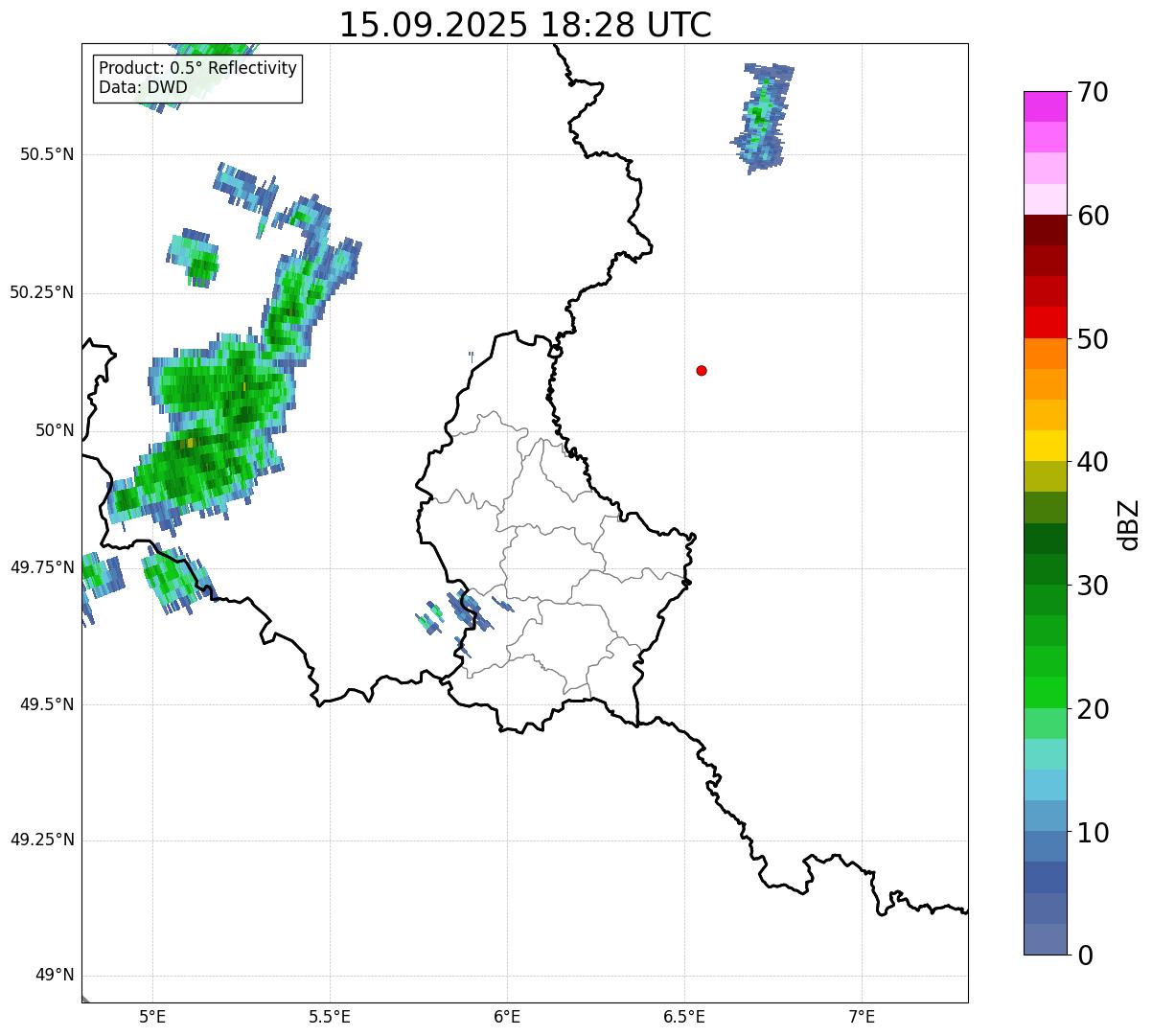Click the bright red colorbar segment
The height and width of the screenshot is (1036, 1152).
pos(1045,322)
